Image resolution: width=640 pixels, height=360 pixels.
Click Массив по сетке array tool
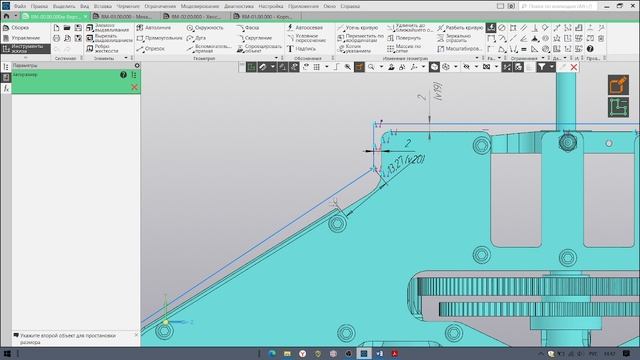[403, 49]
